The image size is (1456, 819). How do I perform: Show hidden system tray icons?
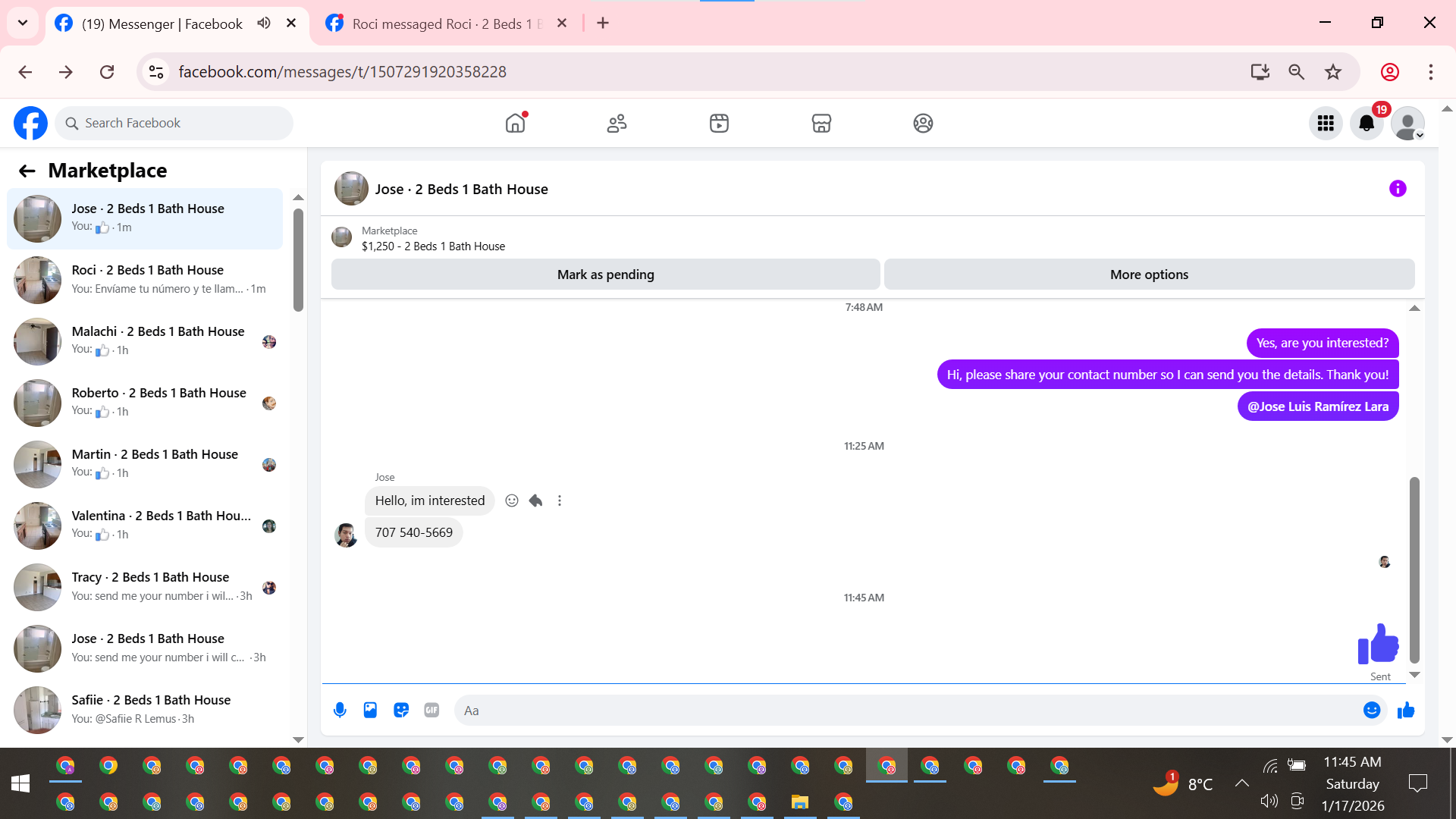tap(1241, 783)
